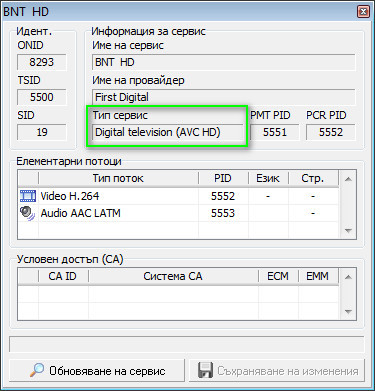This screenshot has width=375, height=391.
Task: Click the magnifier icon on update button
Action: coord(37,370)
